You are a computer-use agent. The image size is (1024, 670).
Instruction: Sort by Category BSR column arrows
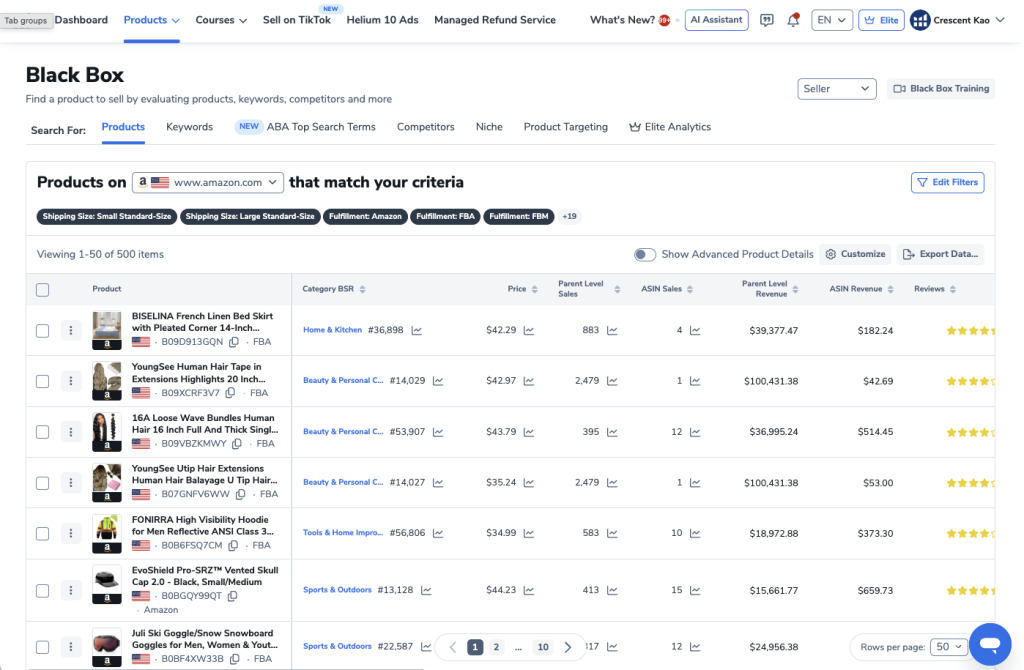363,290
